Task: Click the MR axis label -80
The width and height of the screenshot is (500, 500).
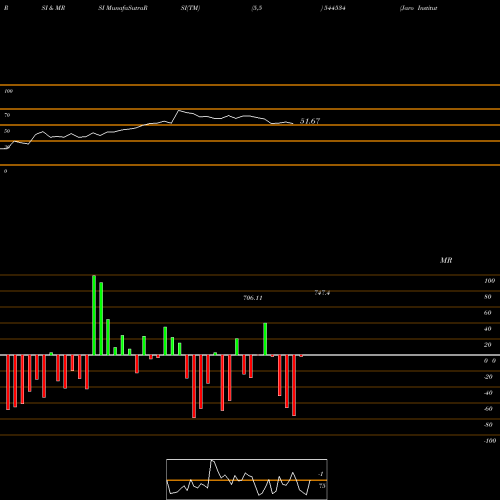Action: (488, 425)
